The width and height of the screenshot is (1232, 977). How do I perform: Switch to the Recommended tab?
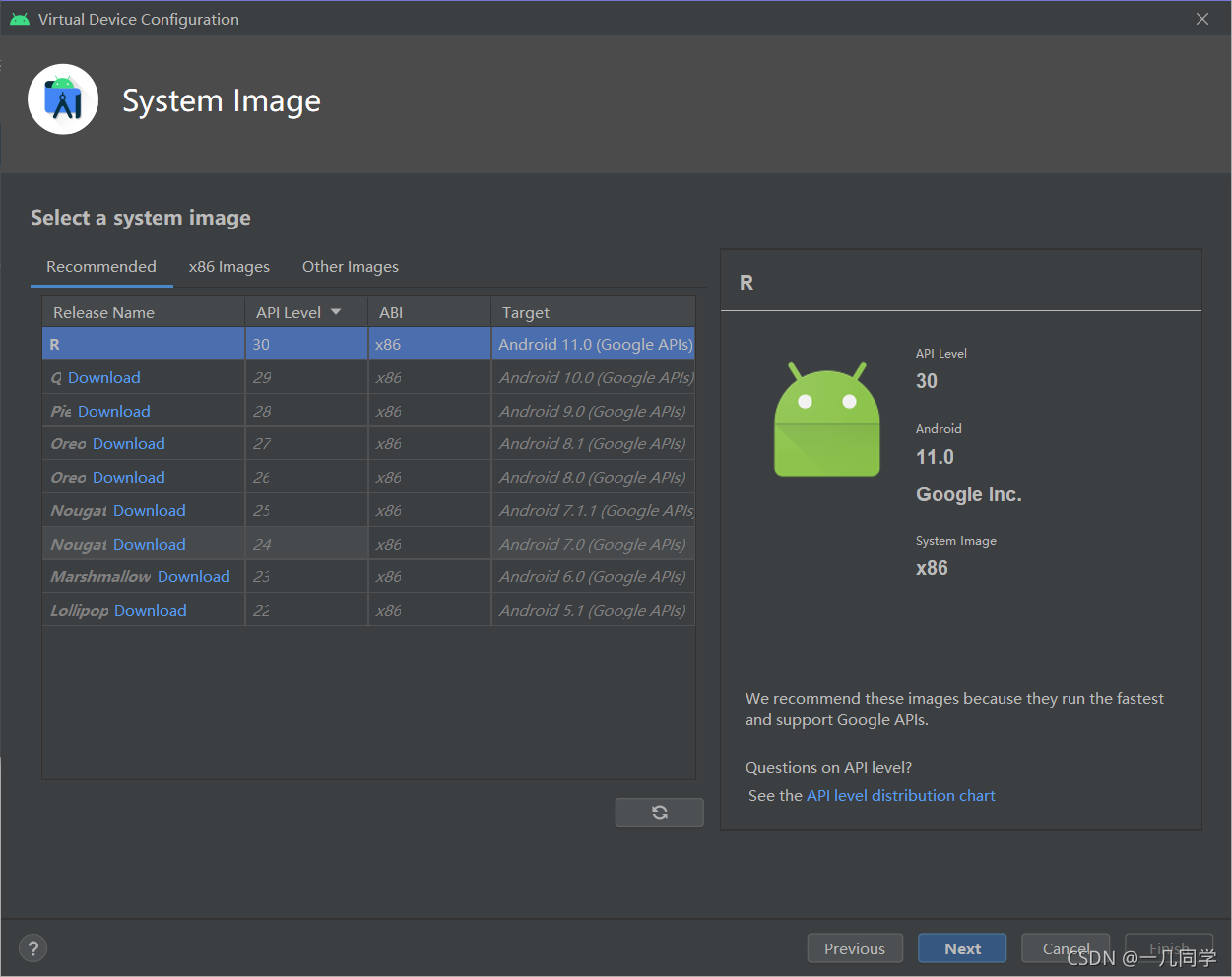pyautogui.click(x=101, y=267)
